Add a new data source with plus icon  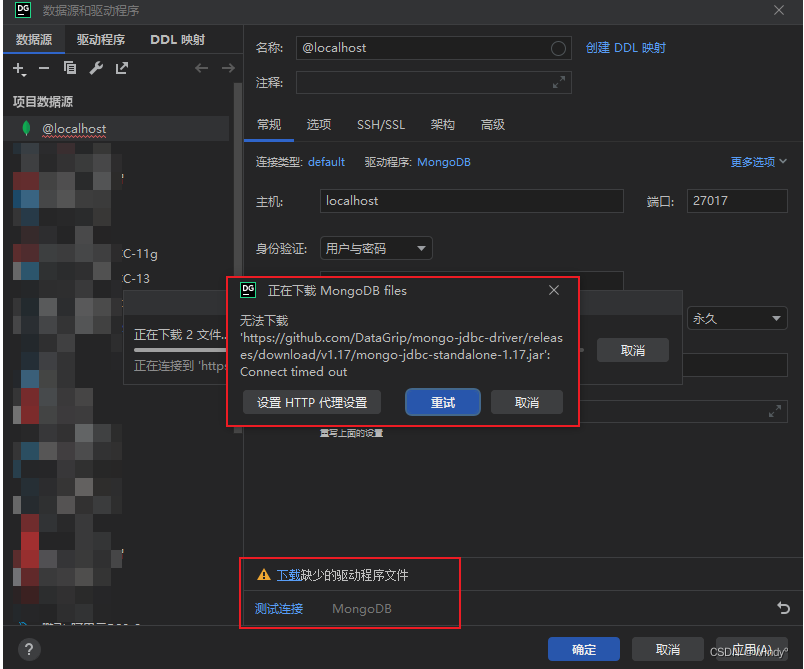coord(18,68)
